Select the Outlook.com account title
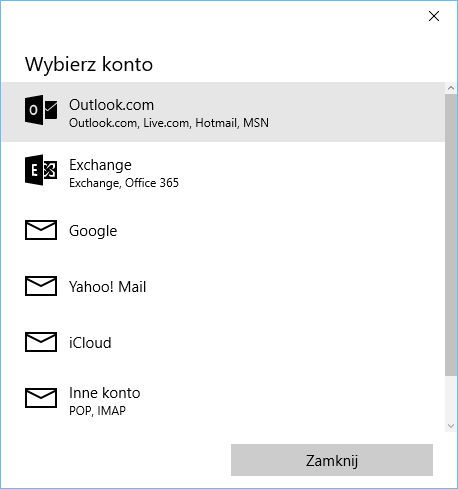Screen dimensions: 458x489 coord(111,105)
